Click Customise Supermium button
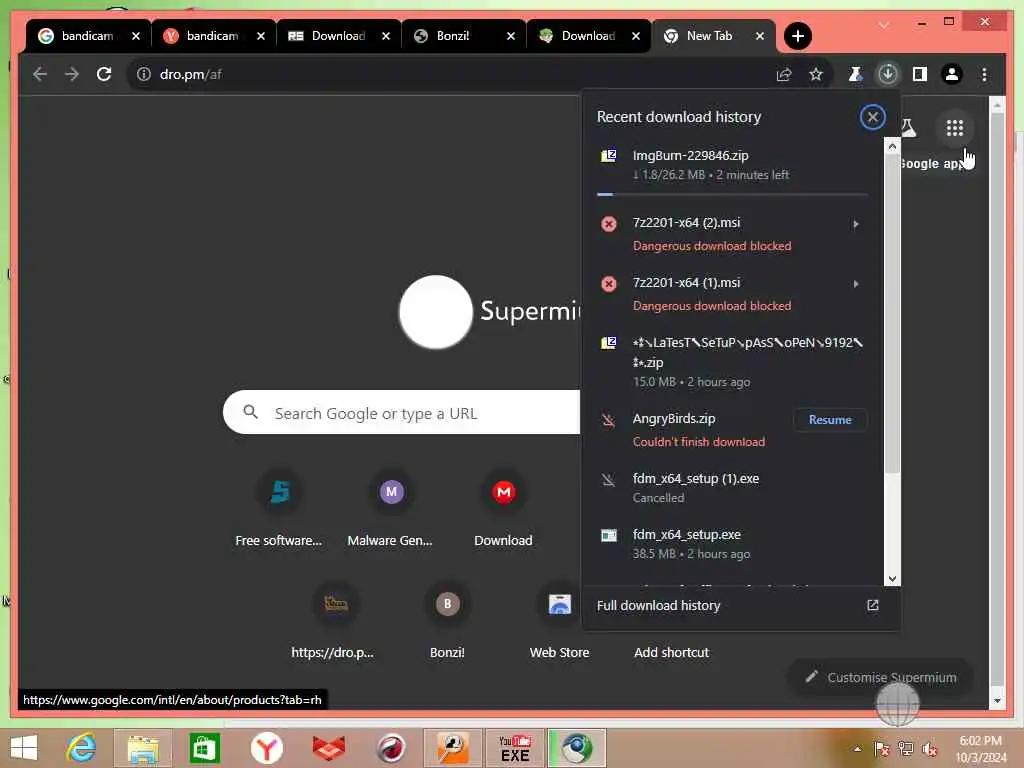The image size is (1024, 768). pos(880,677)
